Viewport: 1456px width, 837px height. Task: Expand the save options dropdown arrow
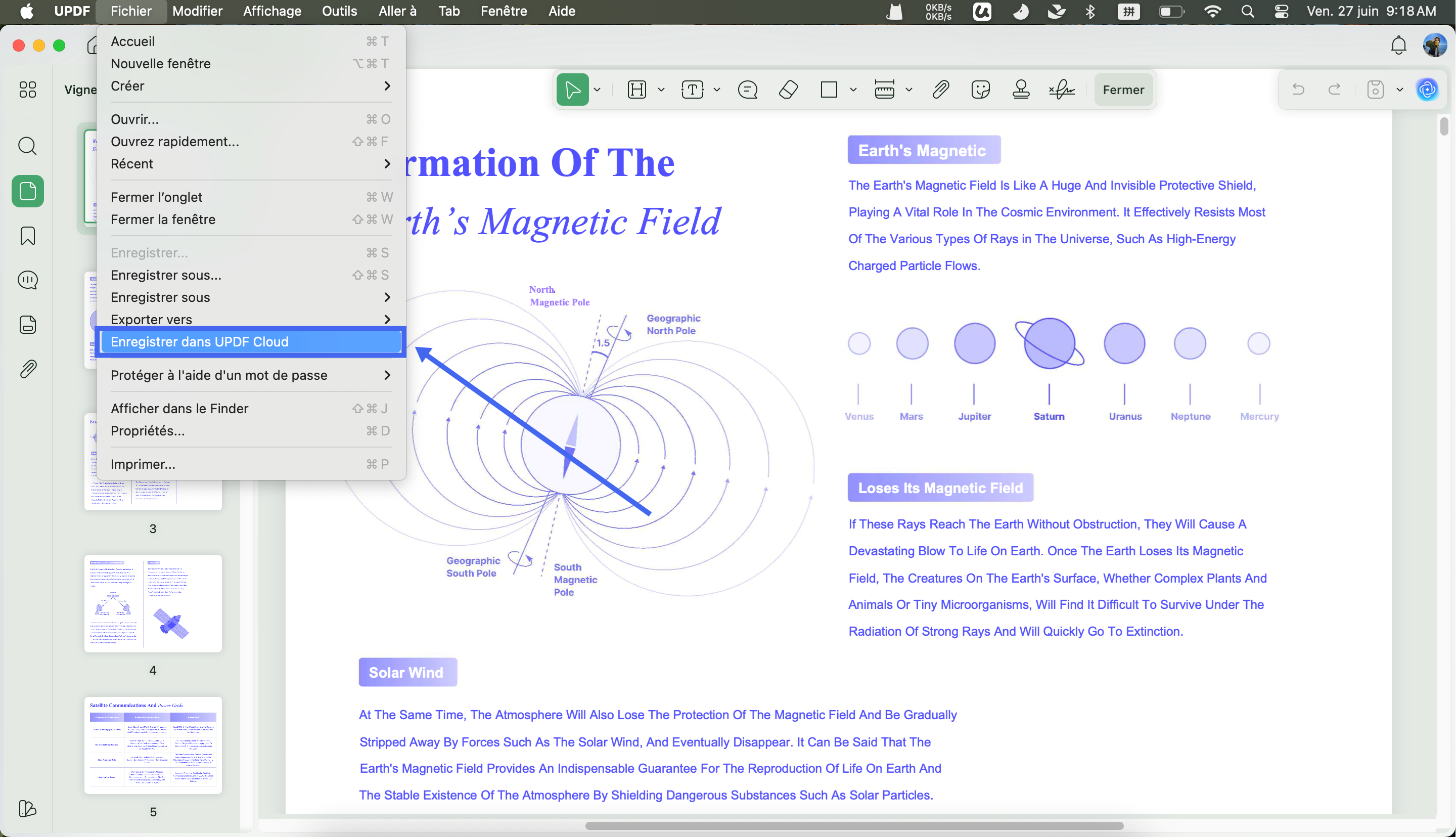pos(1400,90)
